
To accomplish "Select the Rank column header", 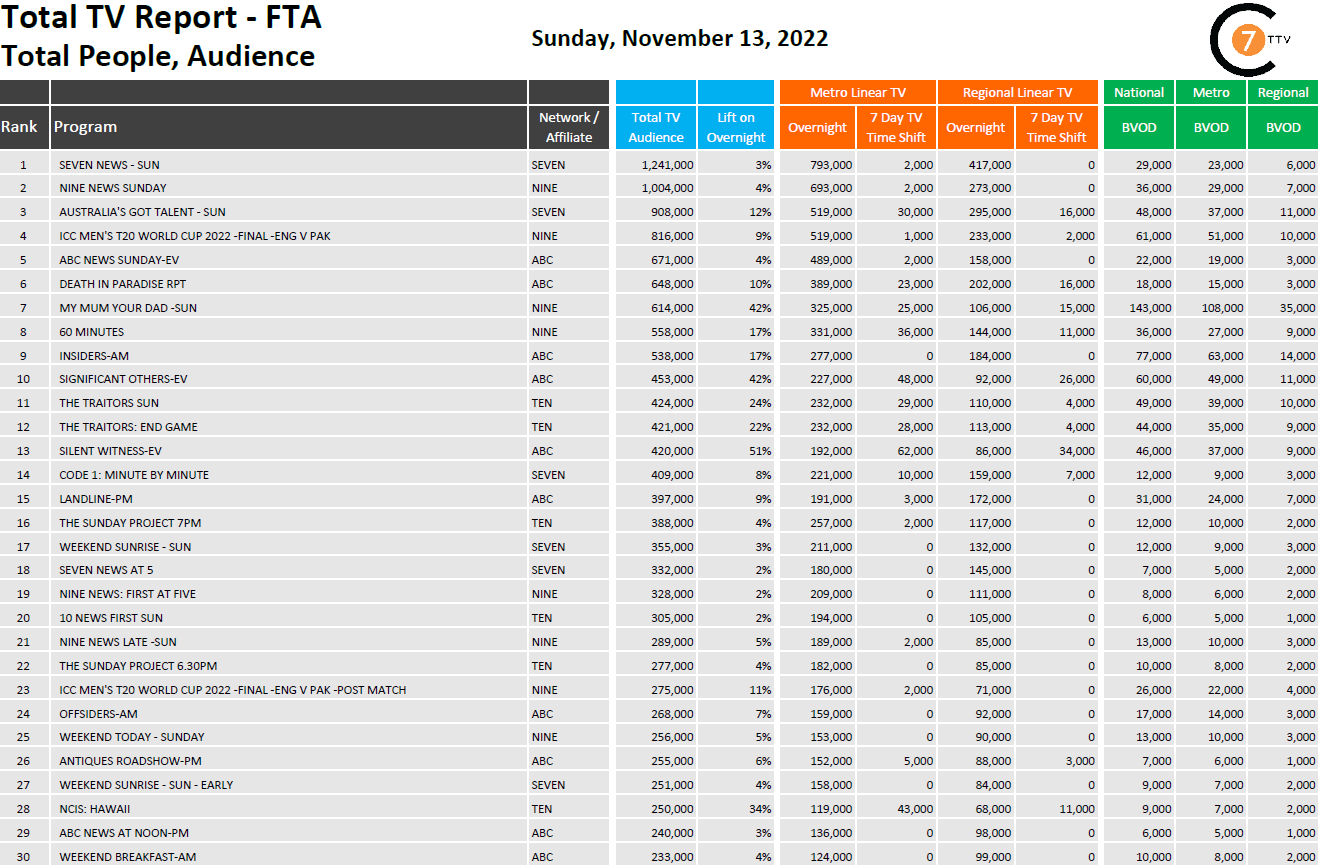I will pos(19,127).
